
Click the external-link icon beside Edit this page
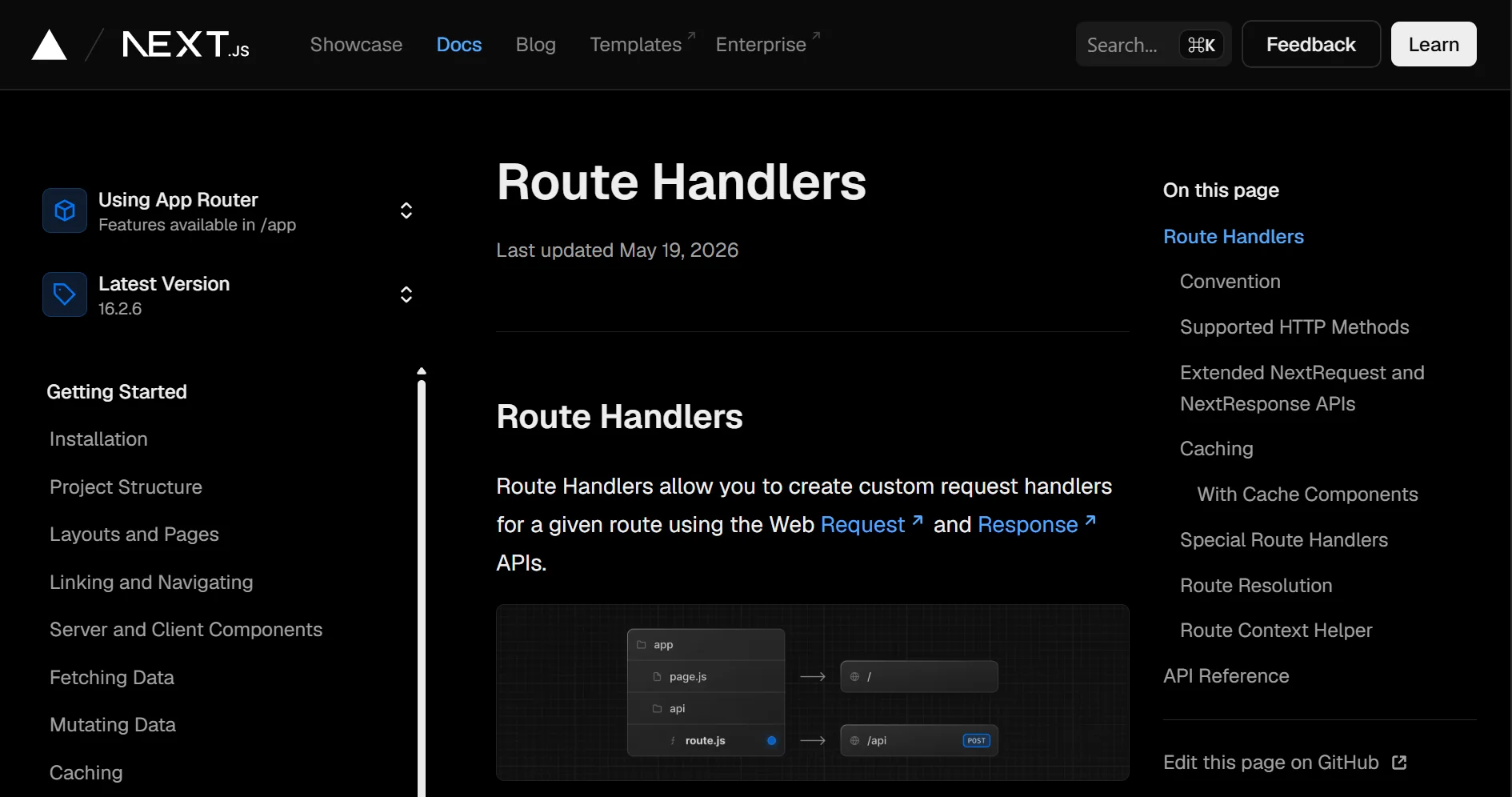point(1399,763)
